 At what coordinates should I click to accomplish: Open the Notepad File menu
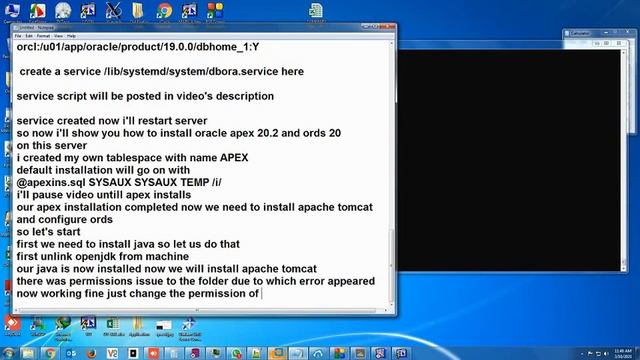tap(18, 36)
